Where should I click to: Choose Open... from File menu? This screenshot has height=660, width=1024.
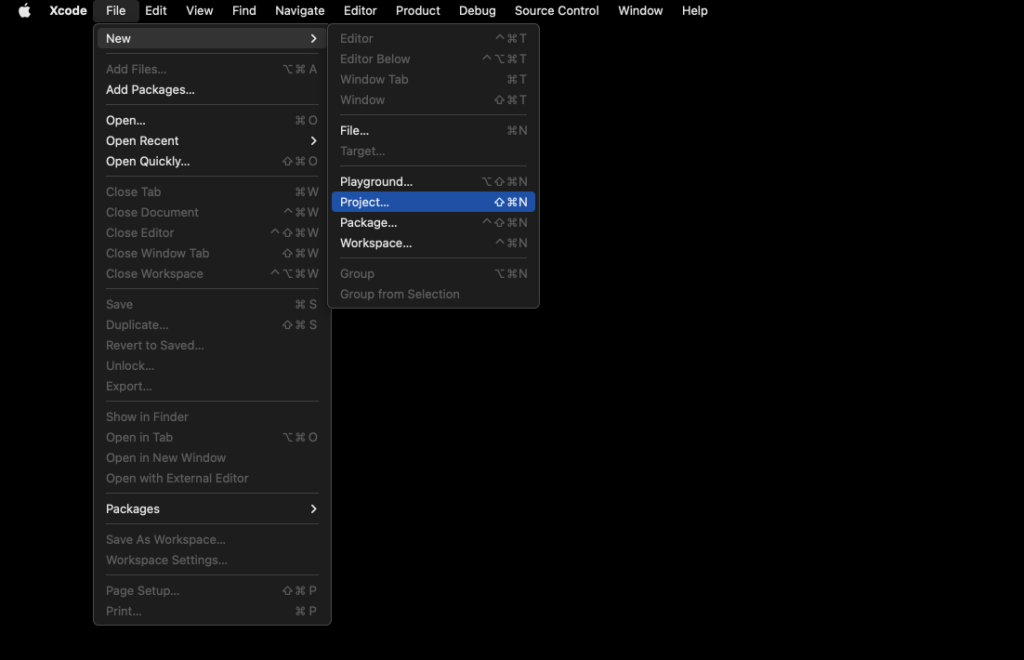tap(212, 120)
